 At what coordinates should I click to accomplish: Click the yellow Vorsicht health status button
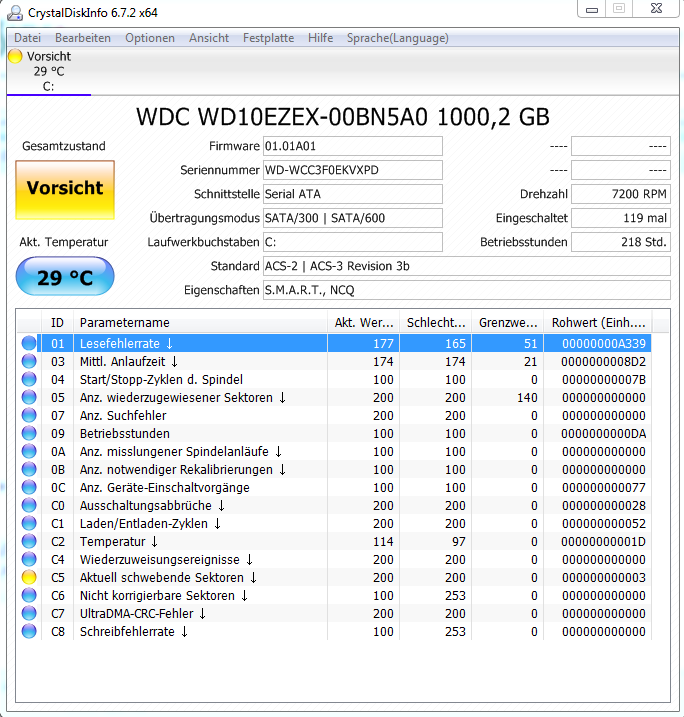65,190
